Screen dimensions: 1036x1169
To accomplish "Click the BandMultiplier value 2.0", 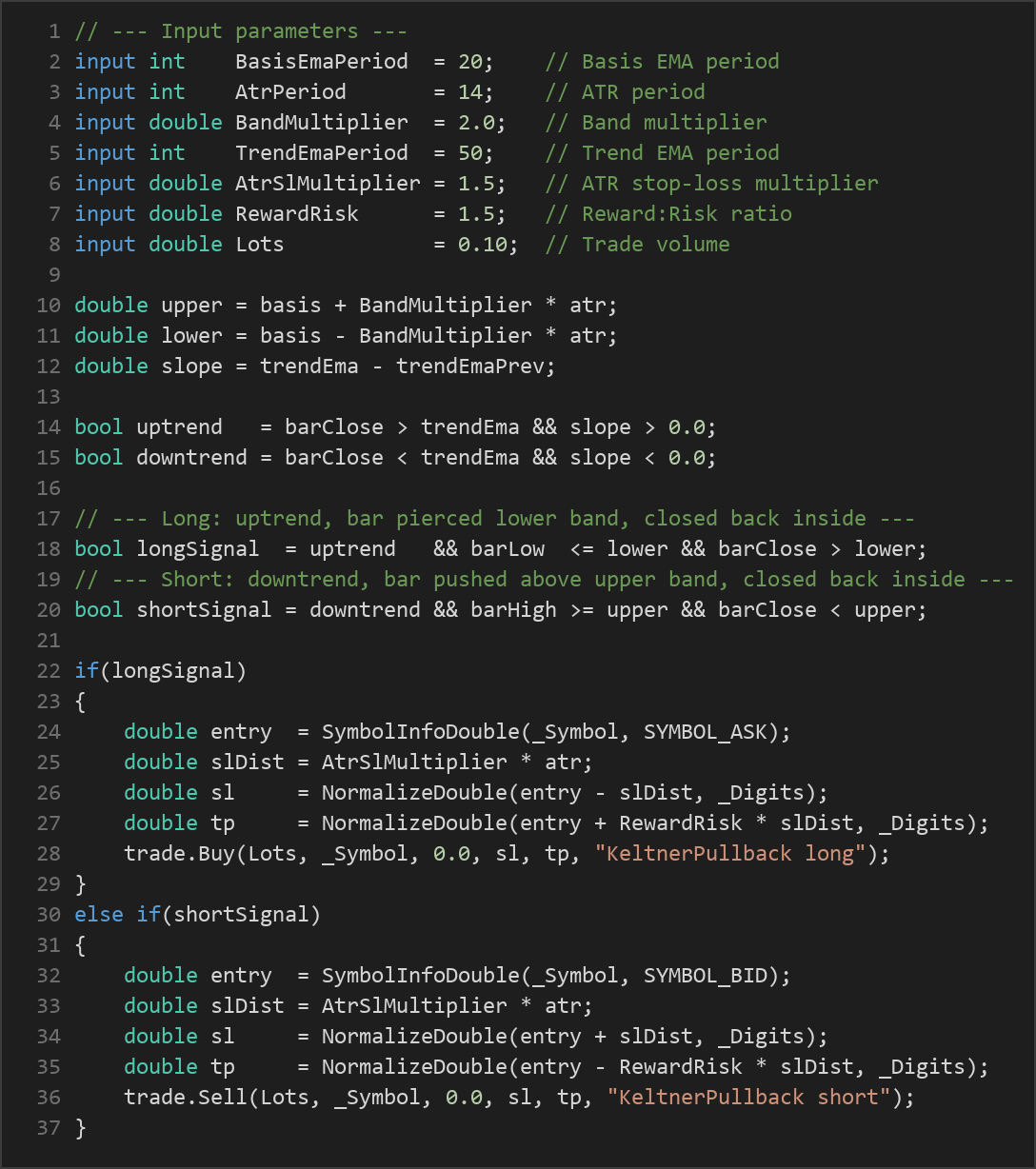I will (476, 123).
